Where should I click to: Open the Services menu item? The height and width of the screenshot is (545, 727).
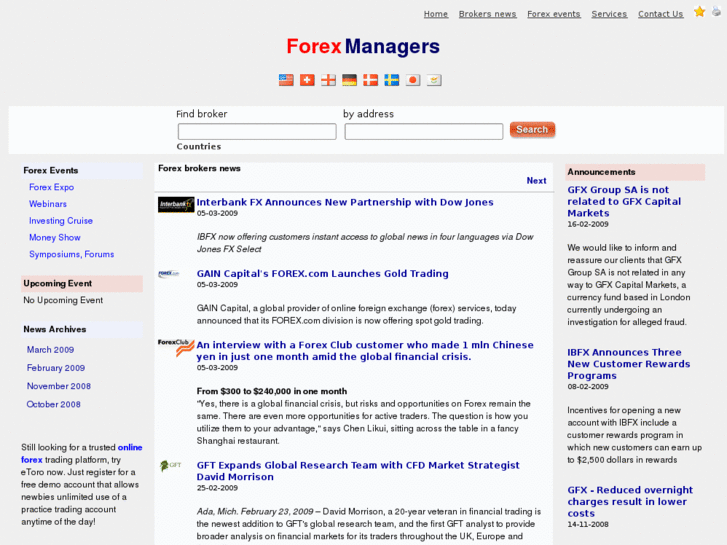click(609, 14)
